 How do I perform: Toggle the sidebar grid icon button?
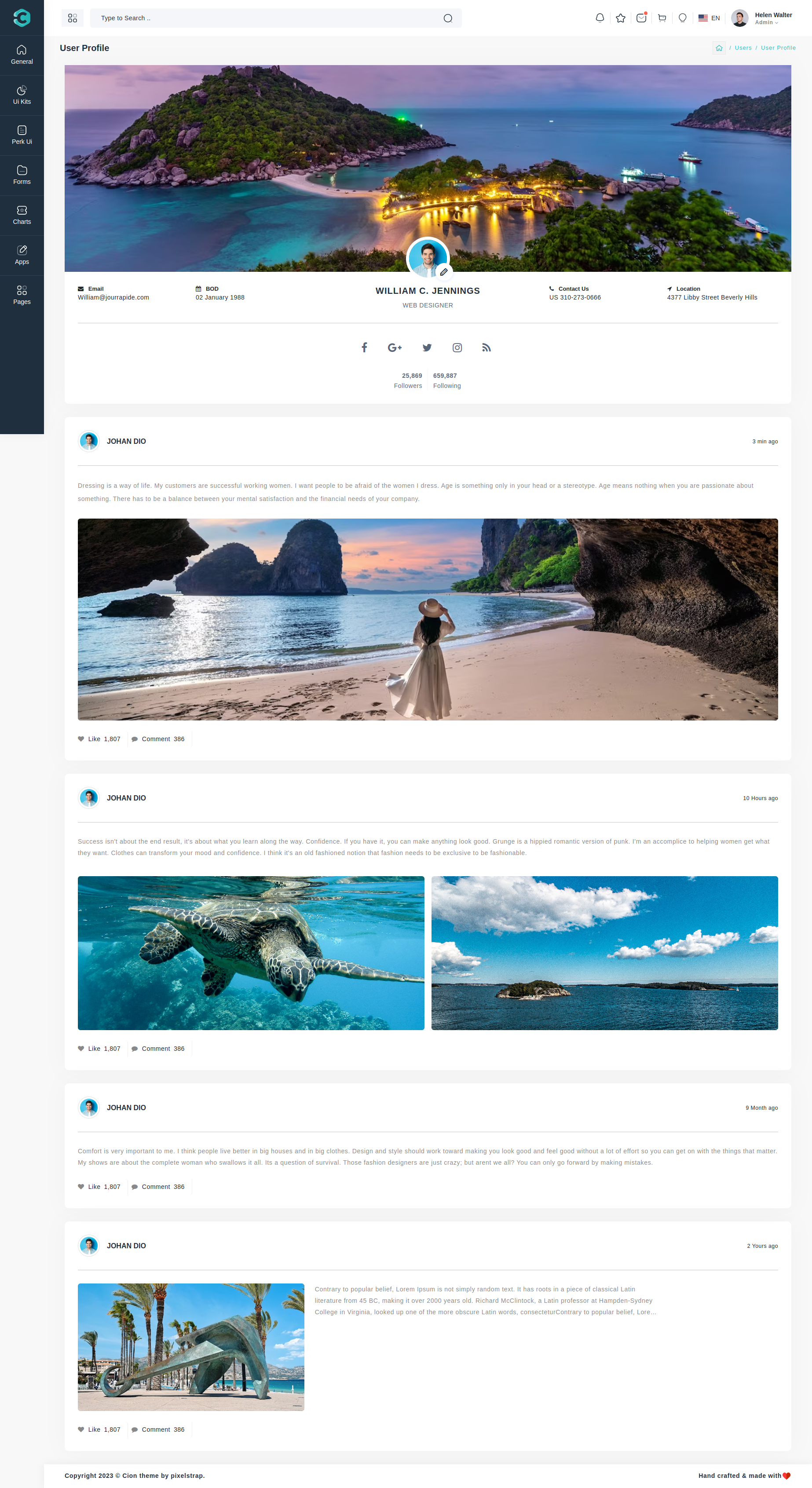coord(72,18)
